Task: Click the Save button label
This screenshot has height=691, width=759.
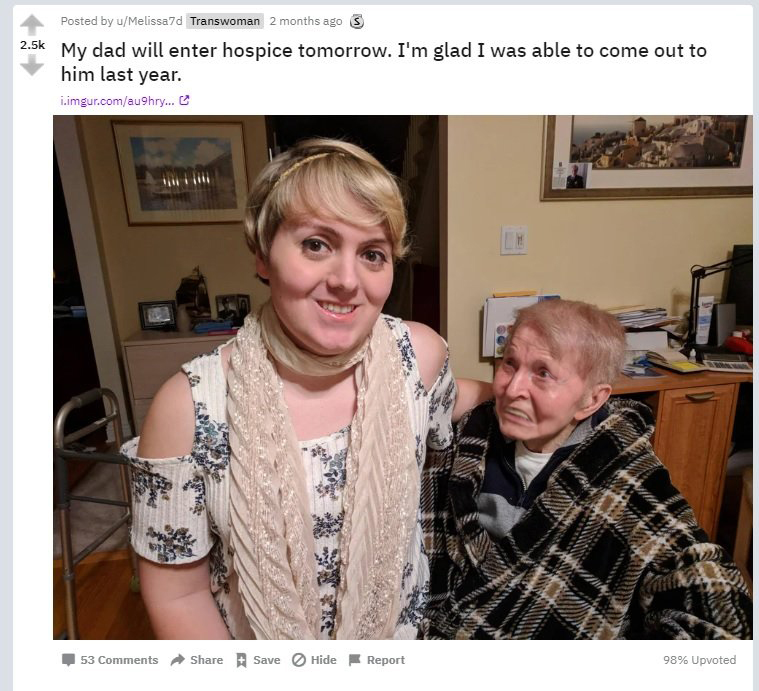Action: 267,660
